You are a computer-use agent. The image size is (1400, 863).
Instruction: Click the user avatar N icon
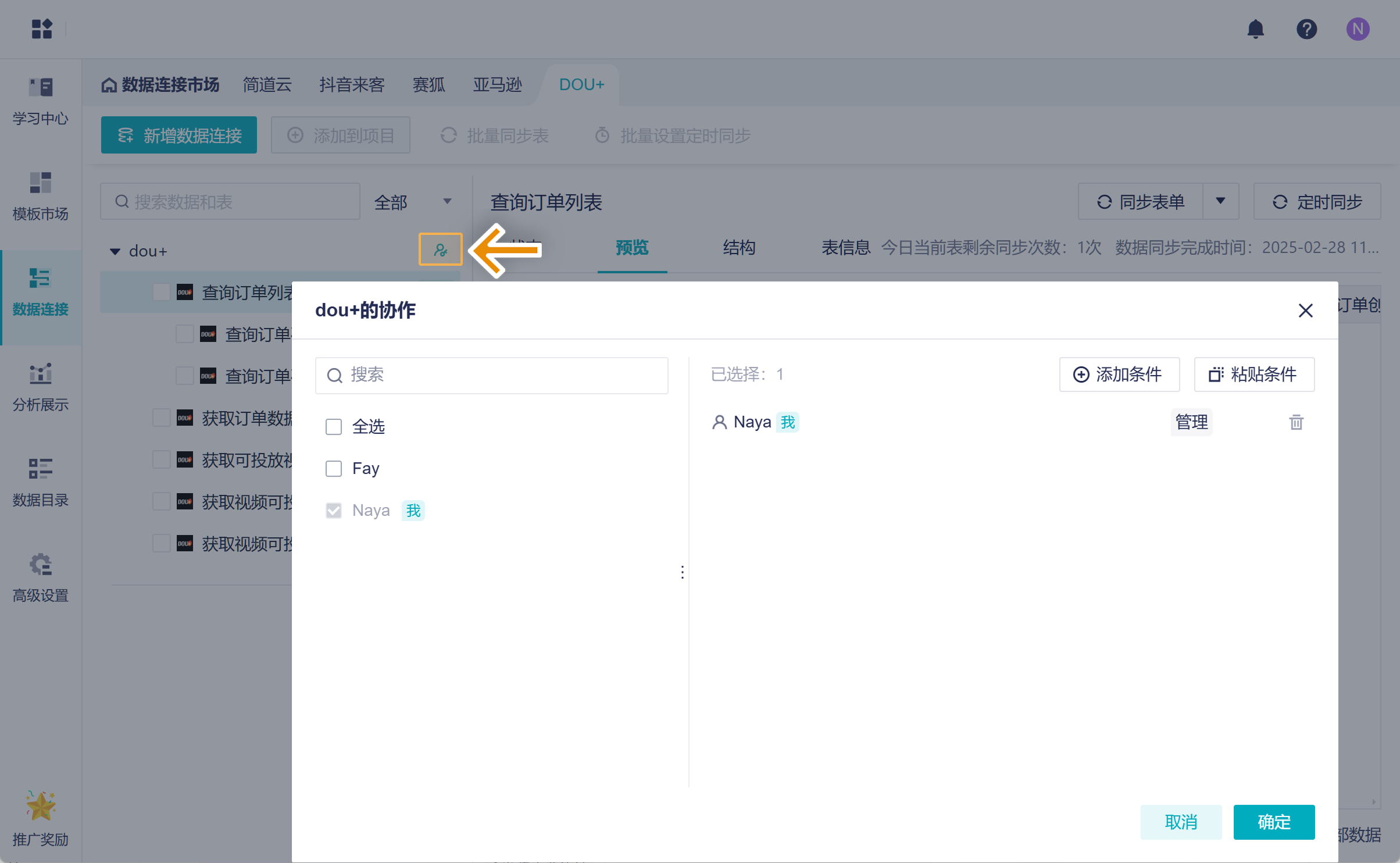(1358, 29)
